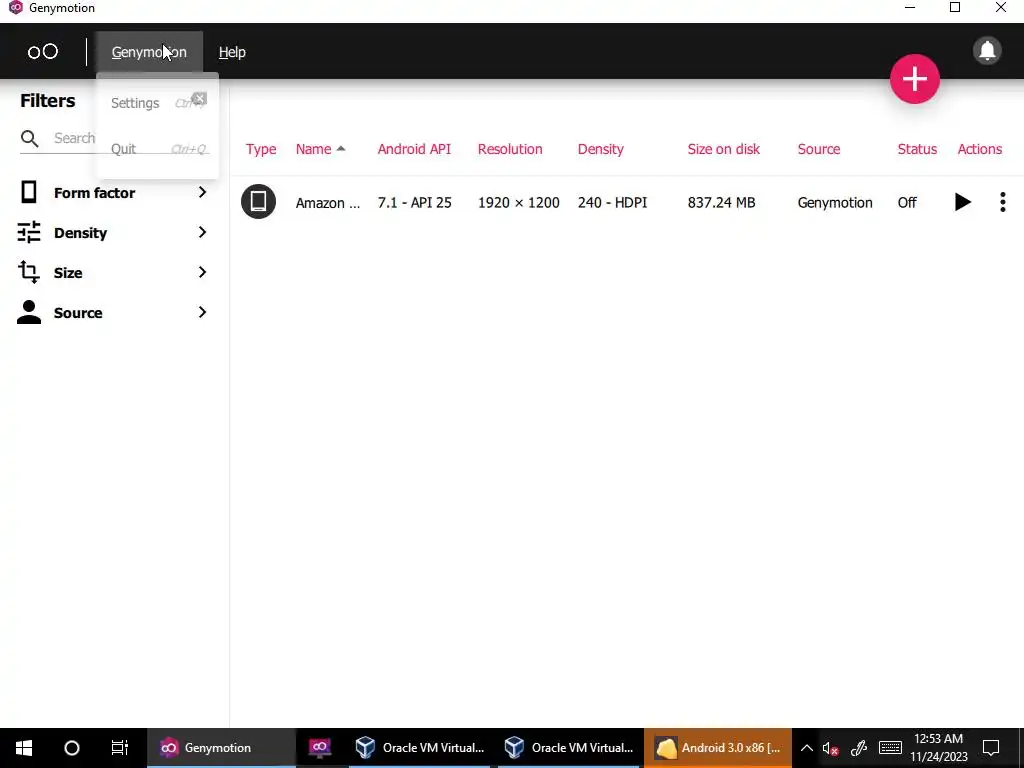The image size is (1024, 768).
Task: Click the Size crop icon
Action: (29, 272)
